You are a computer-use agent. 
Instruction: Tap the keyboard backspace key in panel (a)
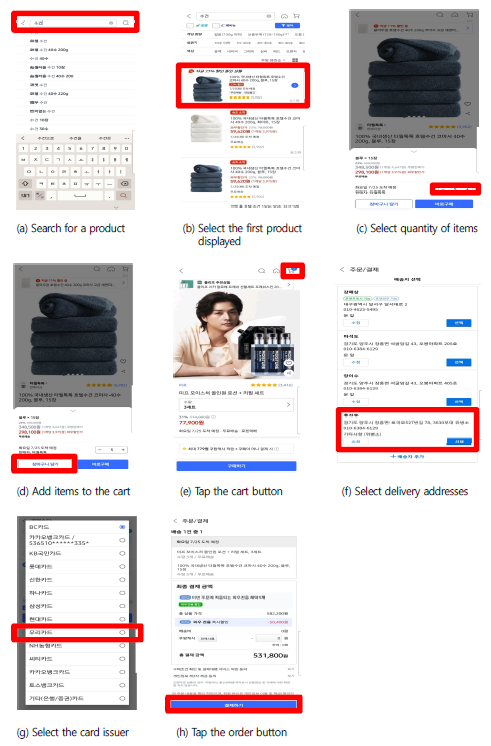(x=125, y=183)
